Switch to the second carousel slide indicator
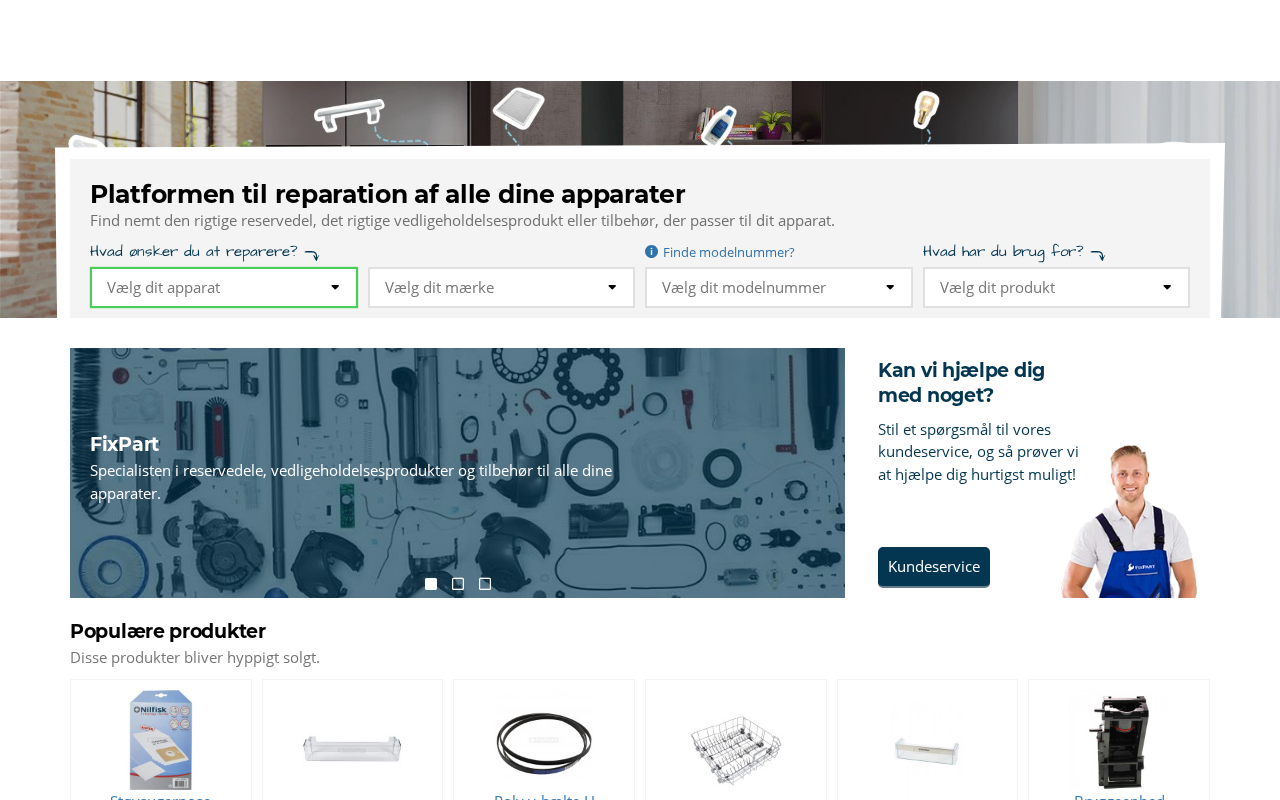Viewport: 1280px width, 800px height. coord(458,584)
